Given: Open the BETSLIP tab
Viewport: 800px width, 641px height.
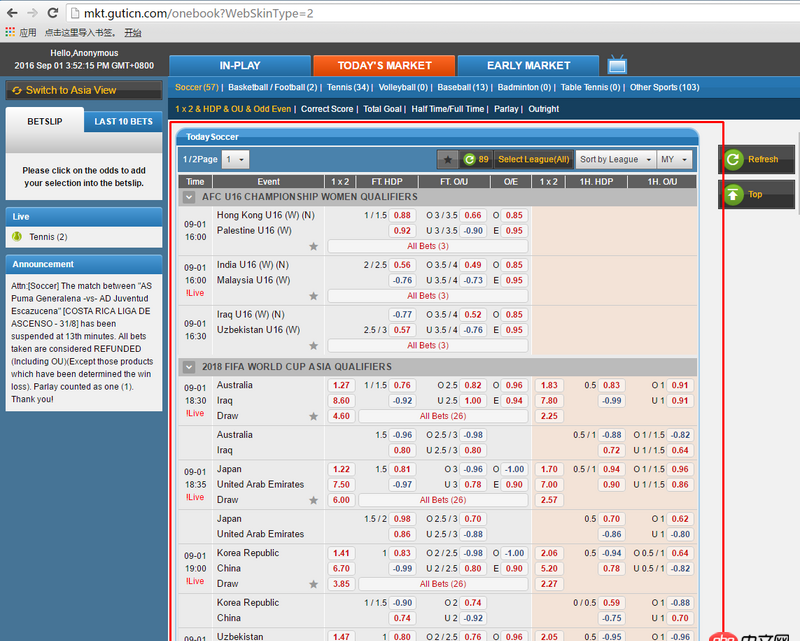Looking at the screenshot, I should coord(45,121).
